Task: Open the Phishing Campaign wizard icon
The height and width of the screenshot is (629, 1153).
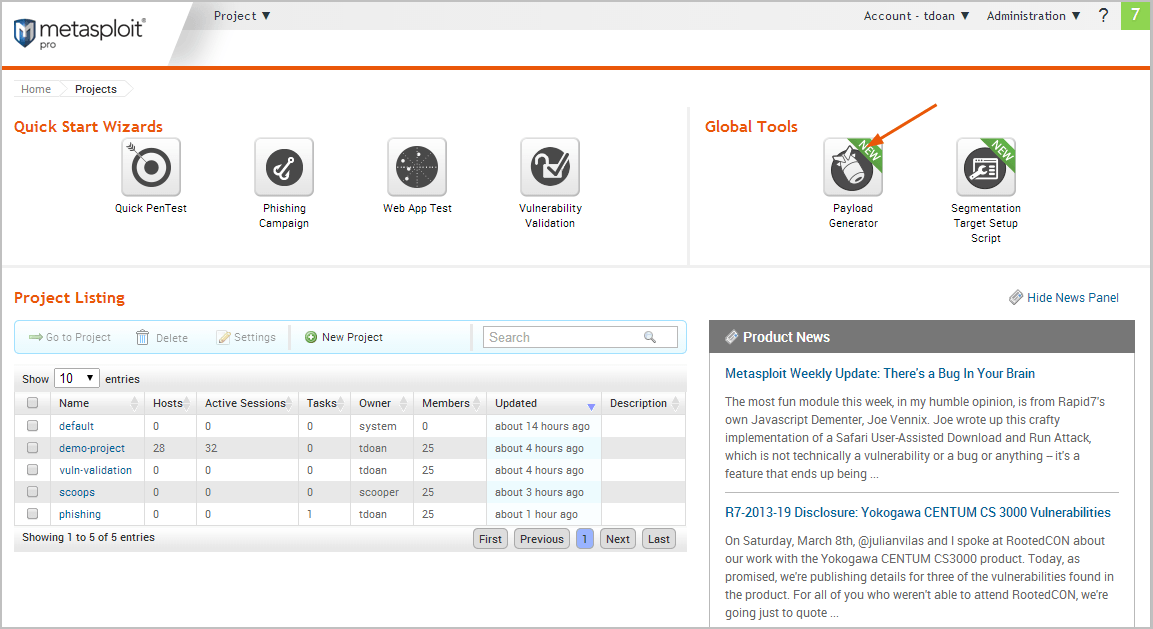Action: [x=284, y=168]
